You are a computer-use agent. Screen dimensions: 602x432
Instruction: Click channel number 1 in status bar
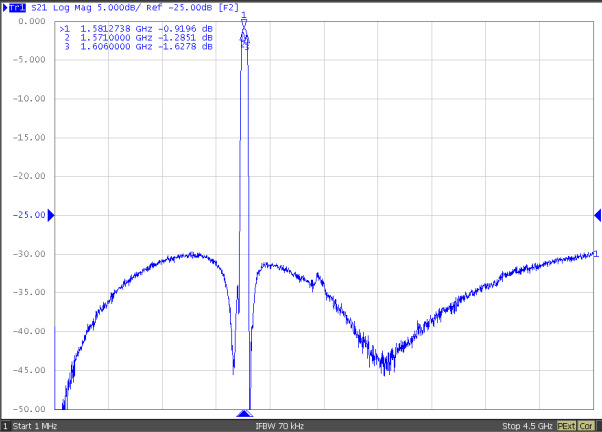tap(5, 425)
